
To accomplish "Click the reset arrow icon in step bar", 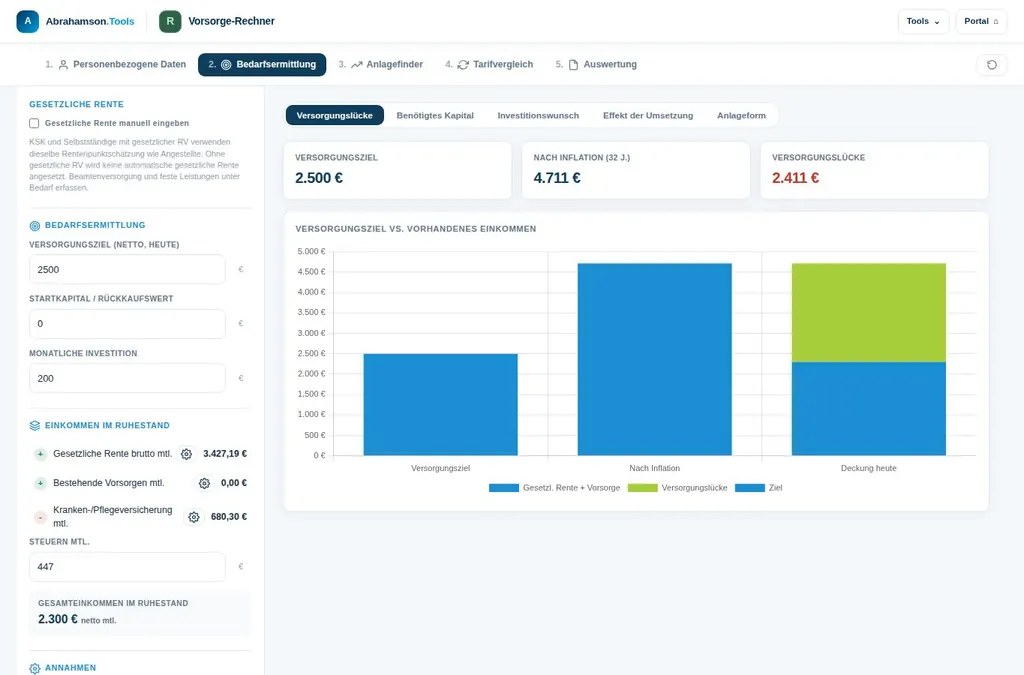I will 992,65.
